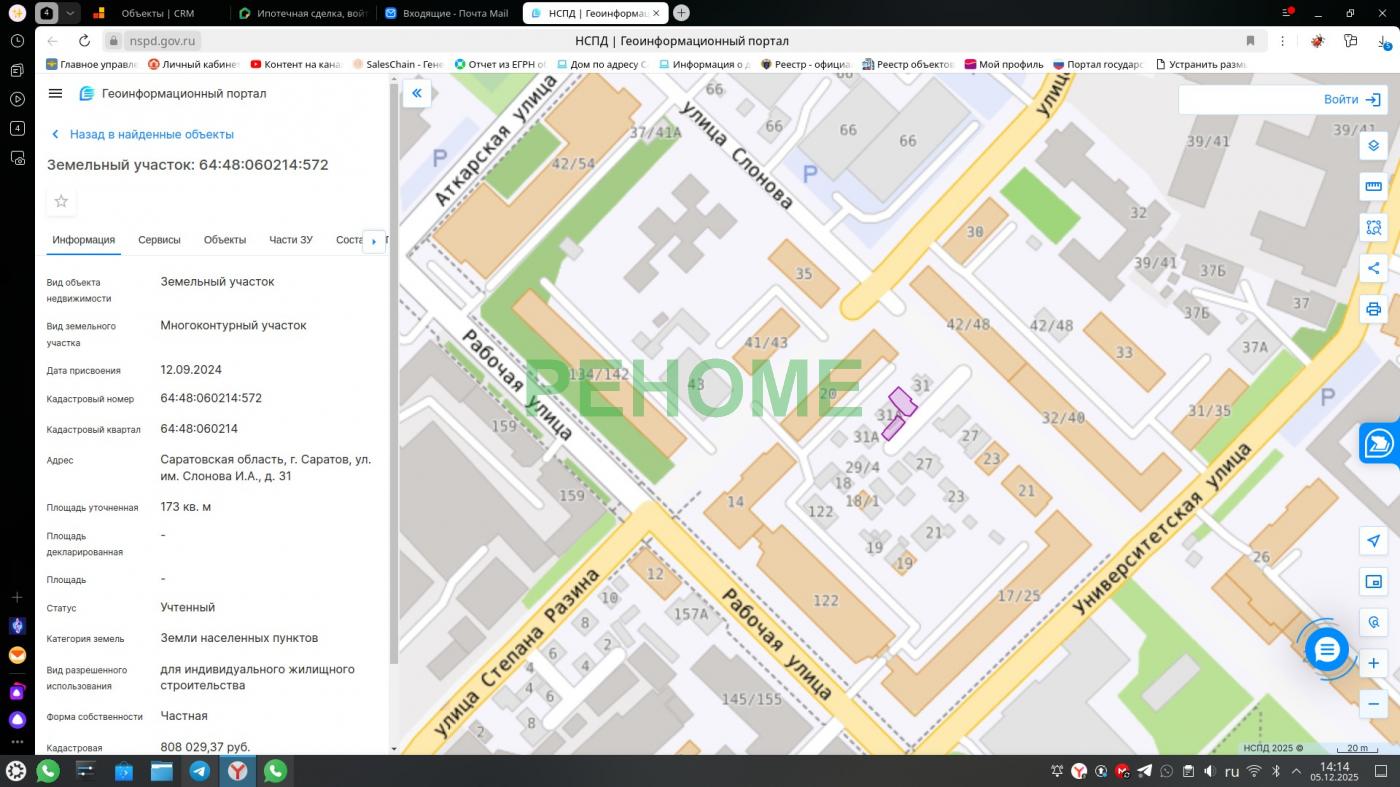Zoom in the map with plus
The image size is (1400, 787).
pos(1373,663)
